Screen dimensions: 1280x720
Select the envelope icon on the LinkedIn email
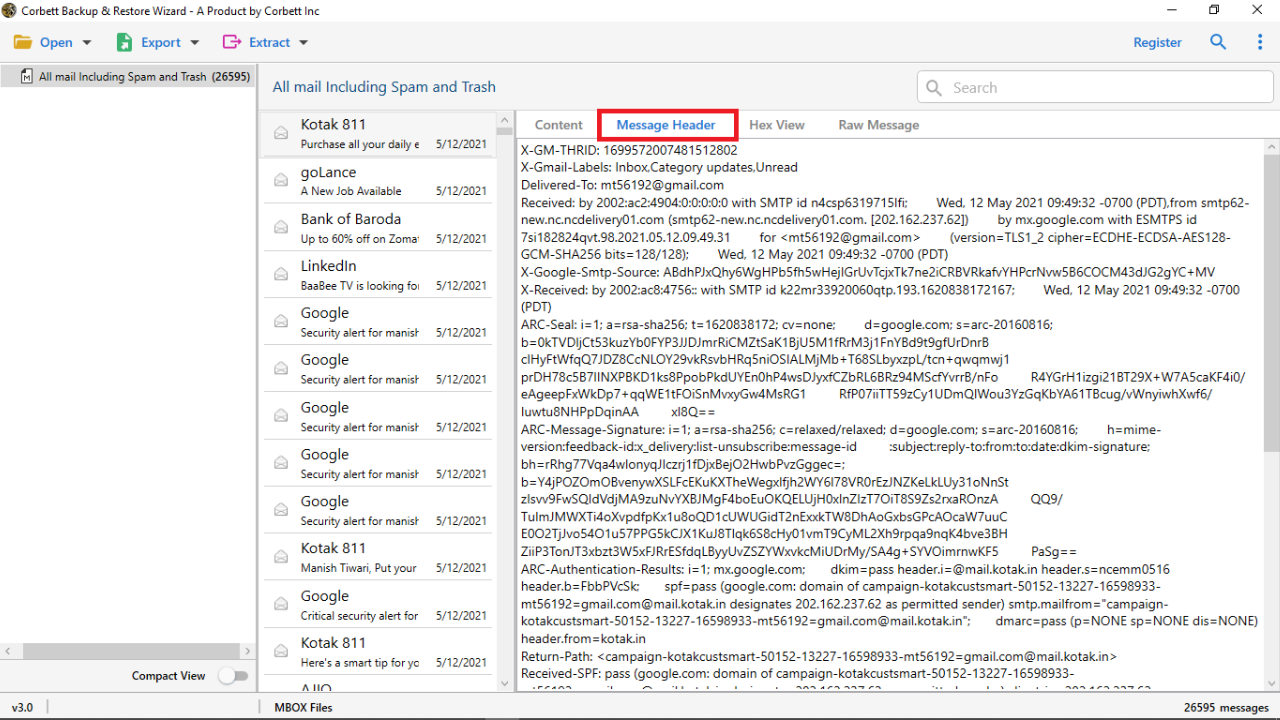coord(280,273)
